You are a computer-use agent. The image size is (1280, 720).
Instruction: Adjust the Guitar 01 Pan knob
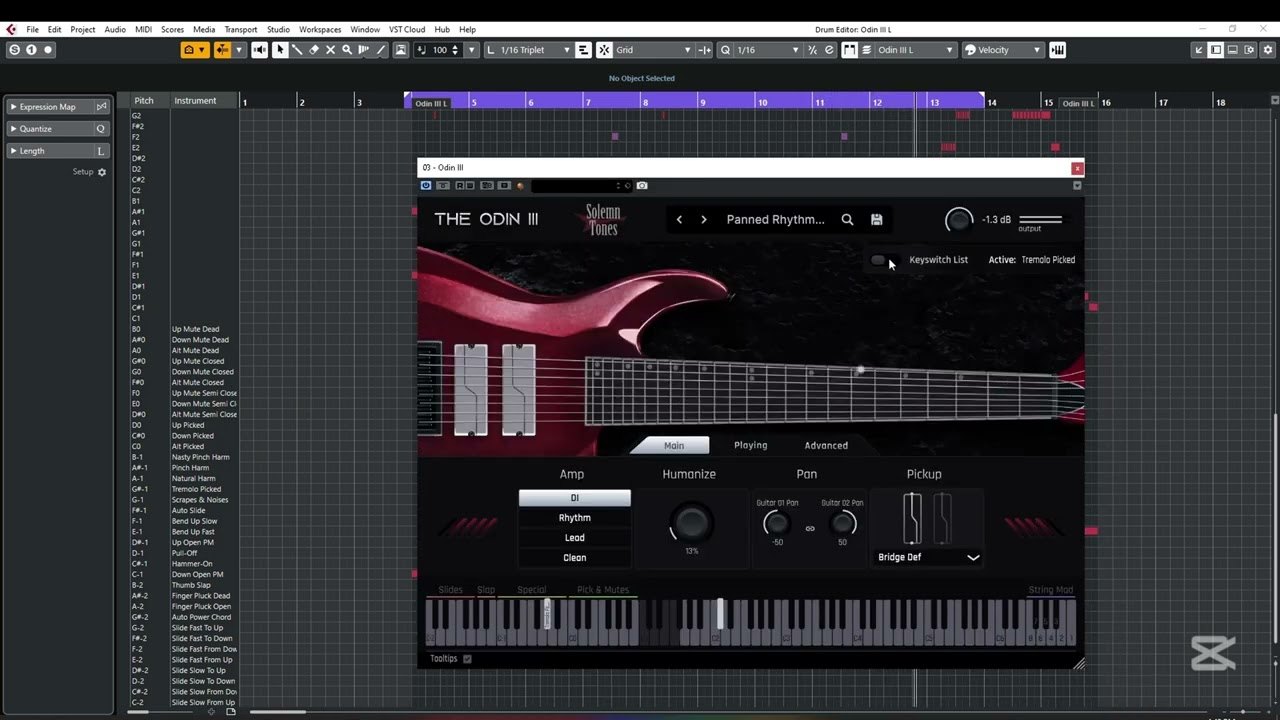pyautogui.click(x=777, y=523)
